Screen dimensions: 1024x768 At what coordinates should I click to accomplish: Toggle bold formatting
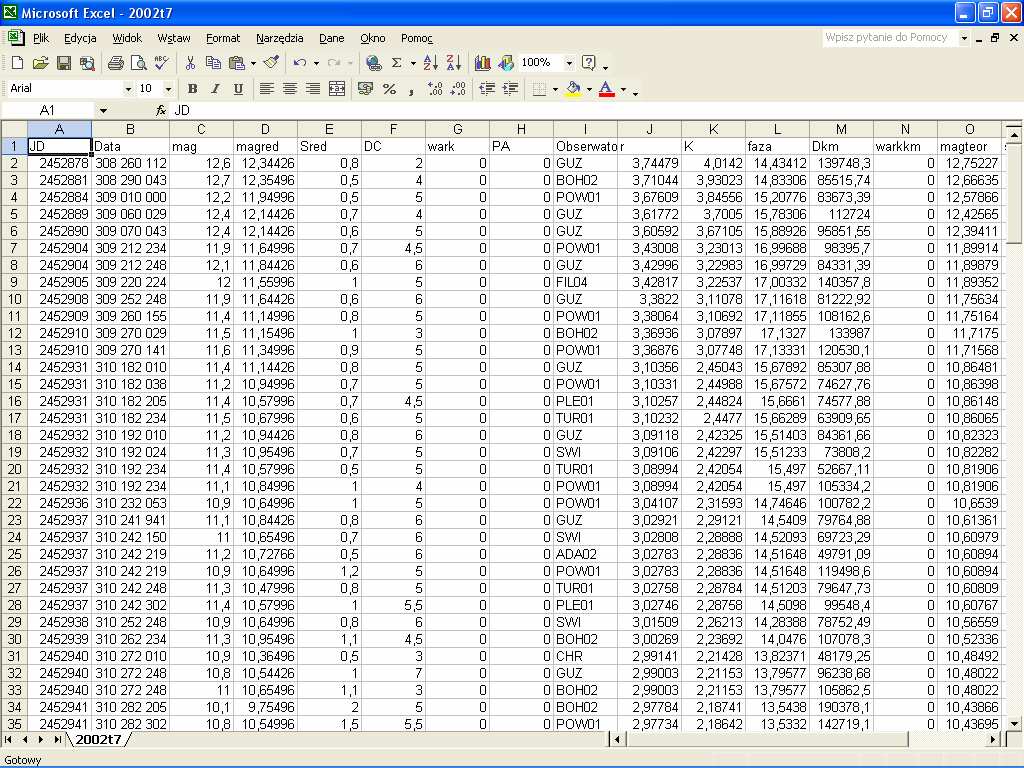tap(192, 89)
